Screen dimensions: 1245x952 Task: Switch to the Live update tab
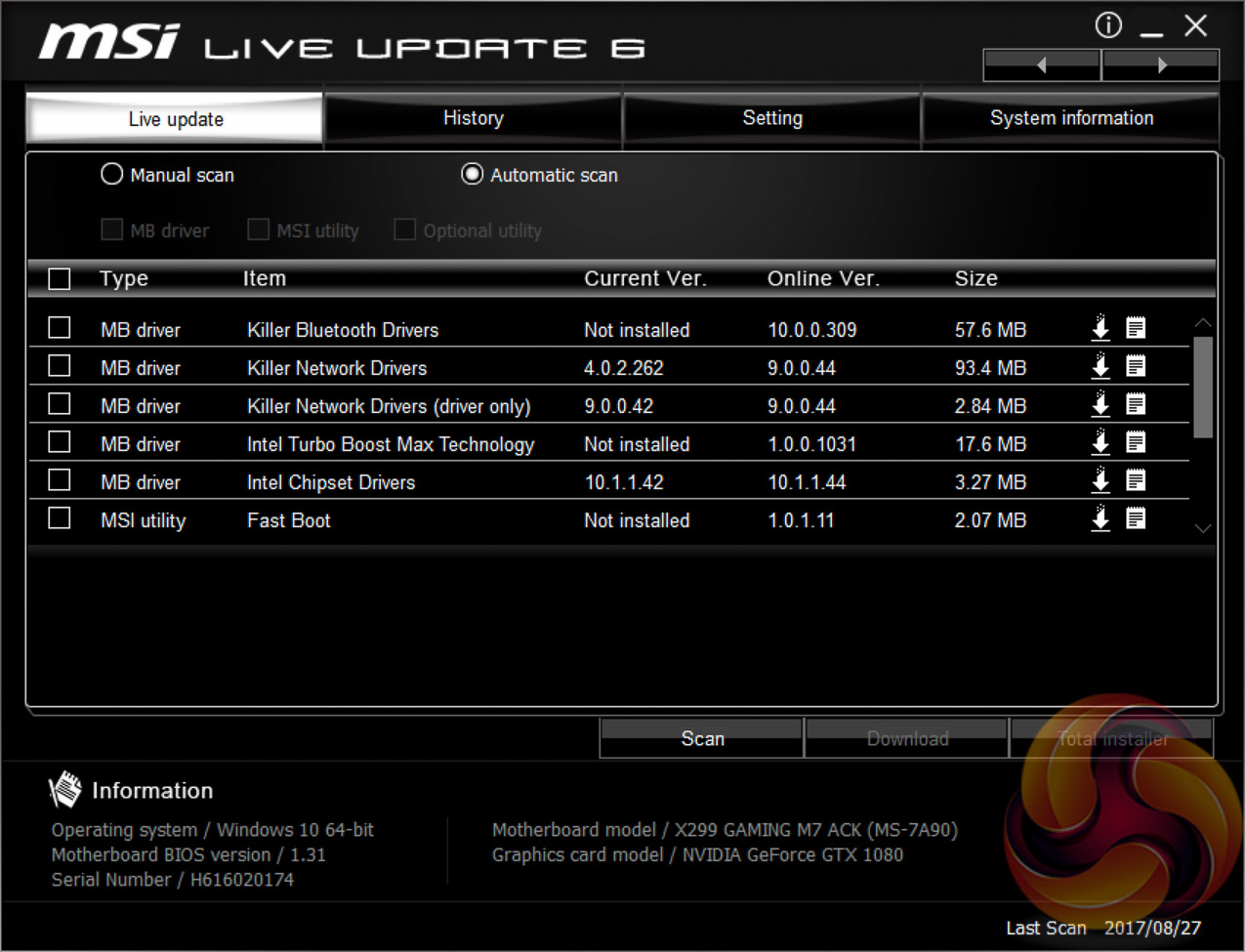point(175,119)
